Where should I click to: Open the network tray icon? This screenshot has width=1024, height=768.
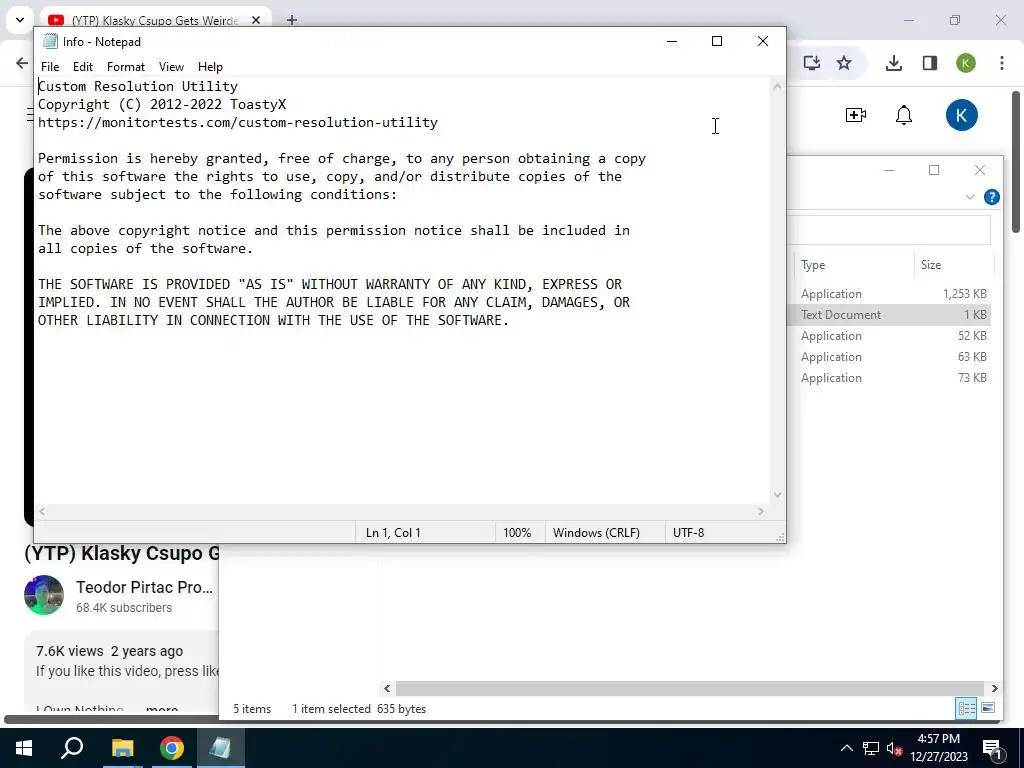pyautogui.click(x=871, y=748)
